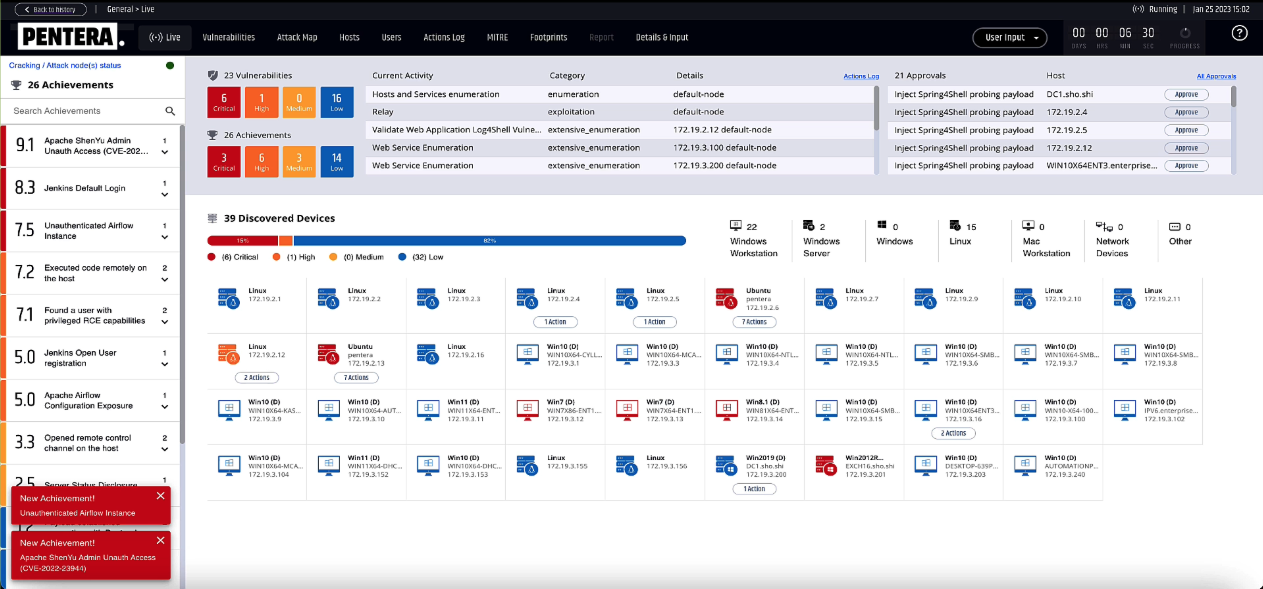Image resolution: width=1263 pixels, height=589 pixels.
Task: Click the help question mark icon
Action: (1239, 33)
